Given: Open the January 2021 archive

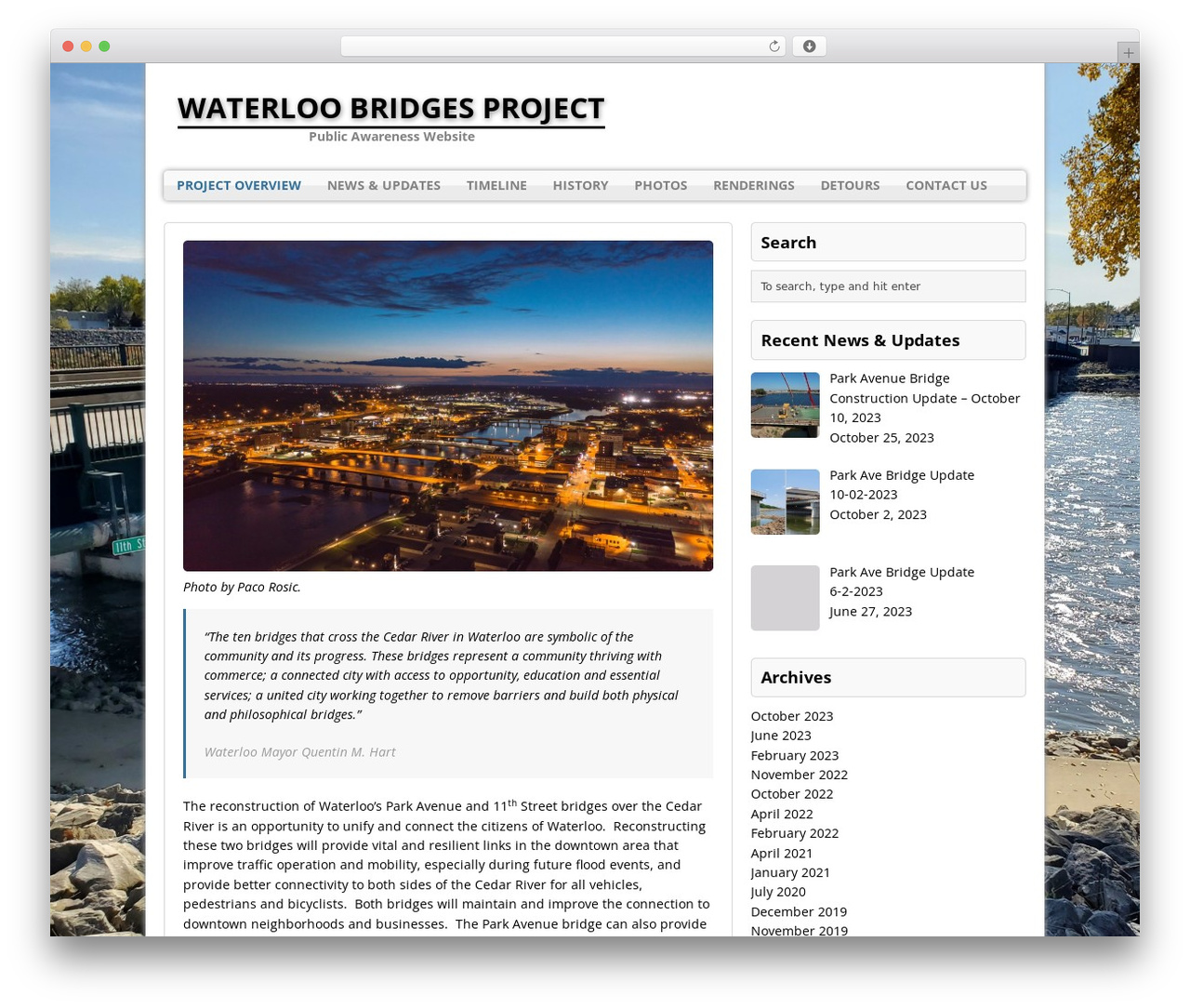Looking at the screenshot, I should pos(790,872).
